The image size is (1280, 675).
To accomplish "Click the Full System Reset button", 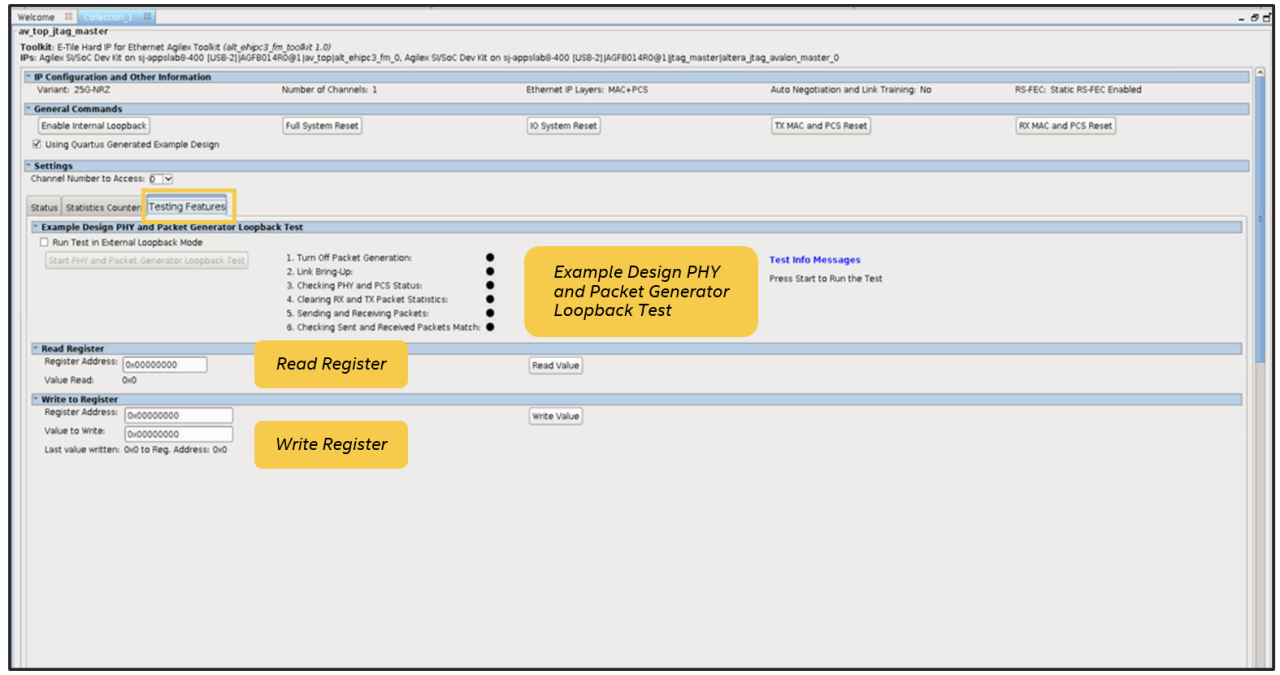I will (x=321, y=126).
